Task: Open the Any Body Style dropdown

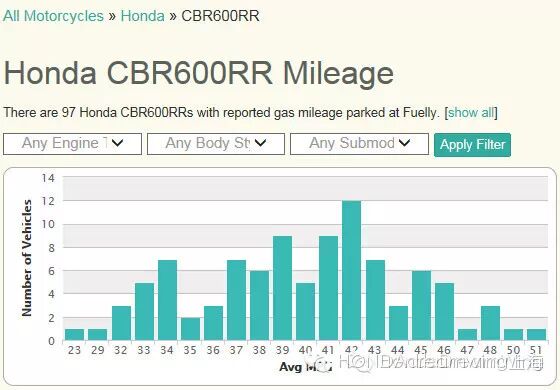Action: [x=216, y=144]
